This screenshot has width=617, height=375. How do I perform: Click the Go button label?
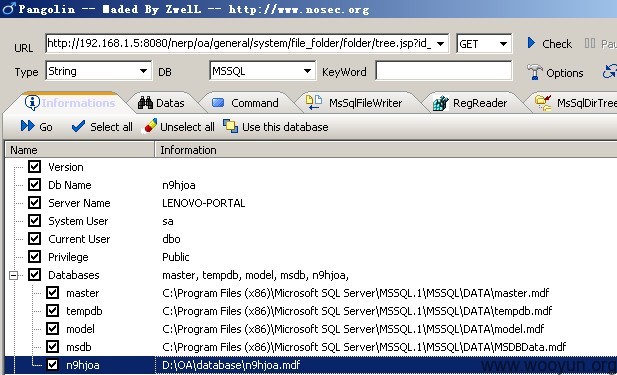46,127
